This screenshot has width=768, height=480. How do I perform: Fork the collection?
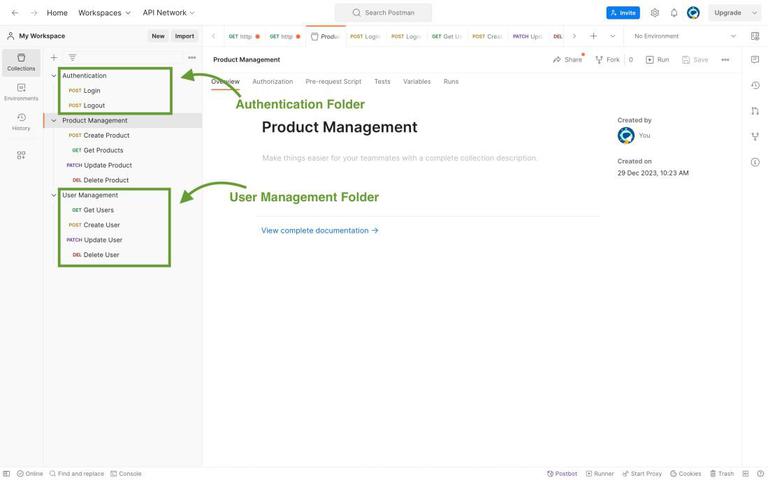coord(607,60)
